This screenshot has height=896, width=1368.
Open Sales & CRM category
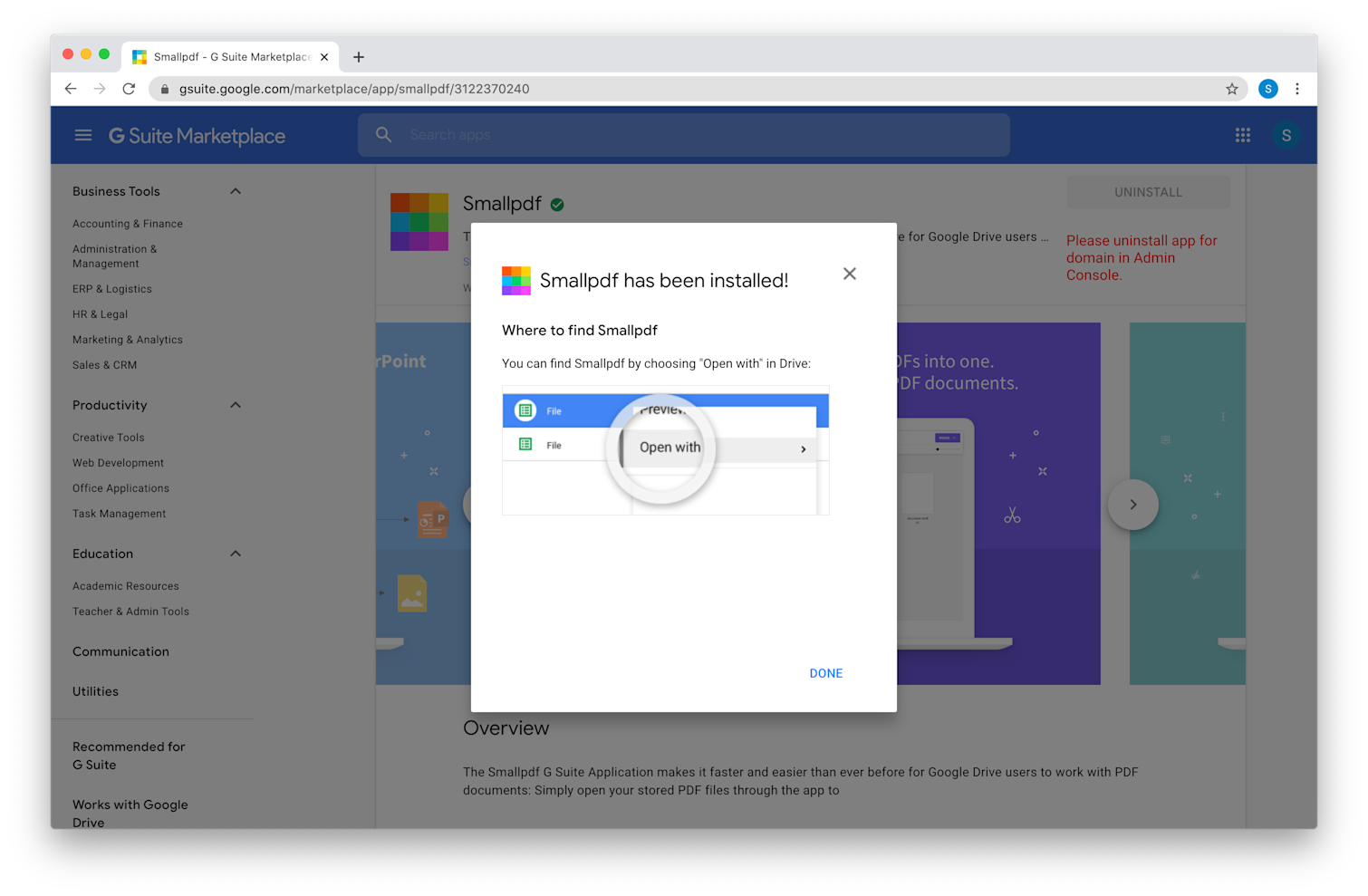(x=104, y=365)
